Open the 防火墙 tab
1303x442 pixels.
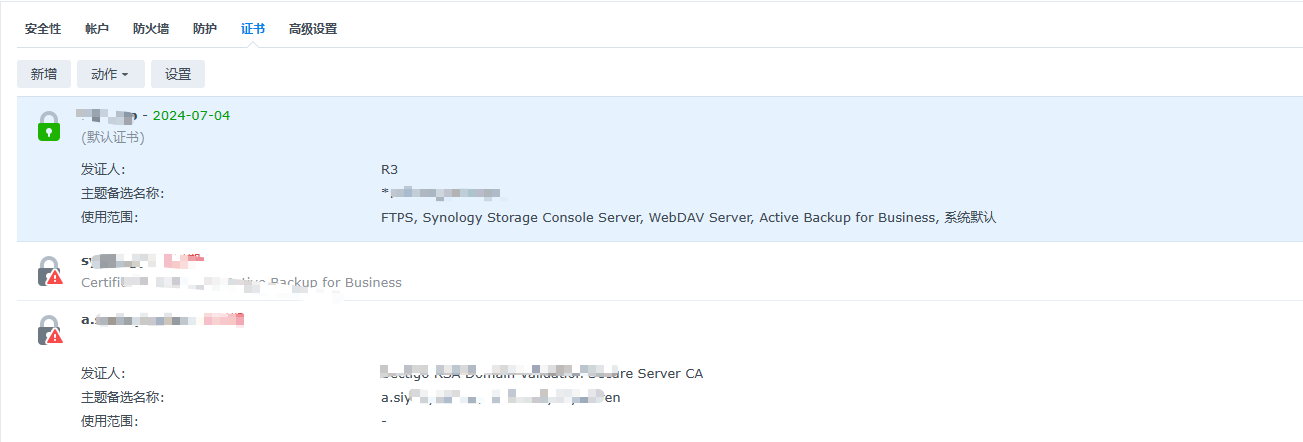click(x=151, y=29)
